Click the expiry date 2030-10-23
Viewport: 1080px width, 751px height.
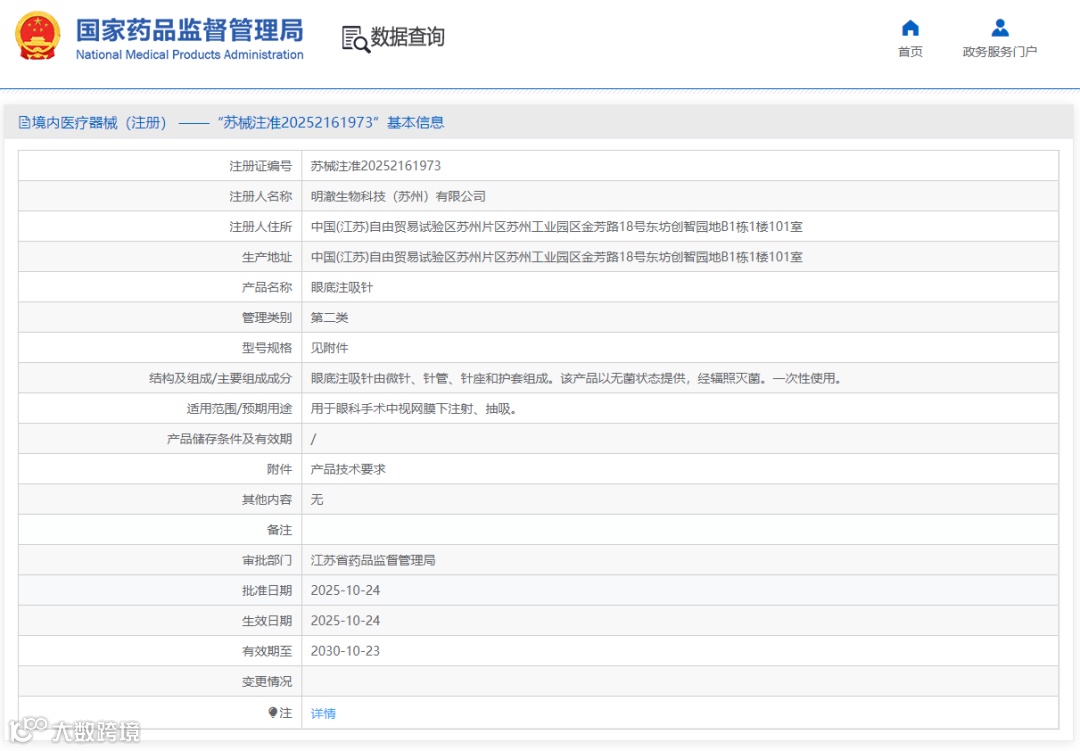click(x=345, y=651)
